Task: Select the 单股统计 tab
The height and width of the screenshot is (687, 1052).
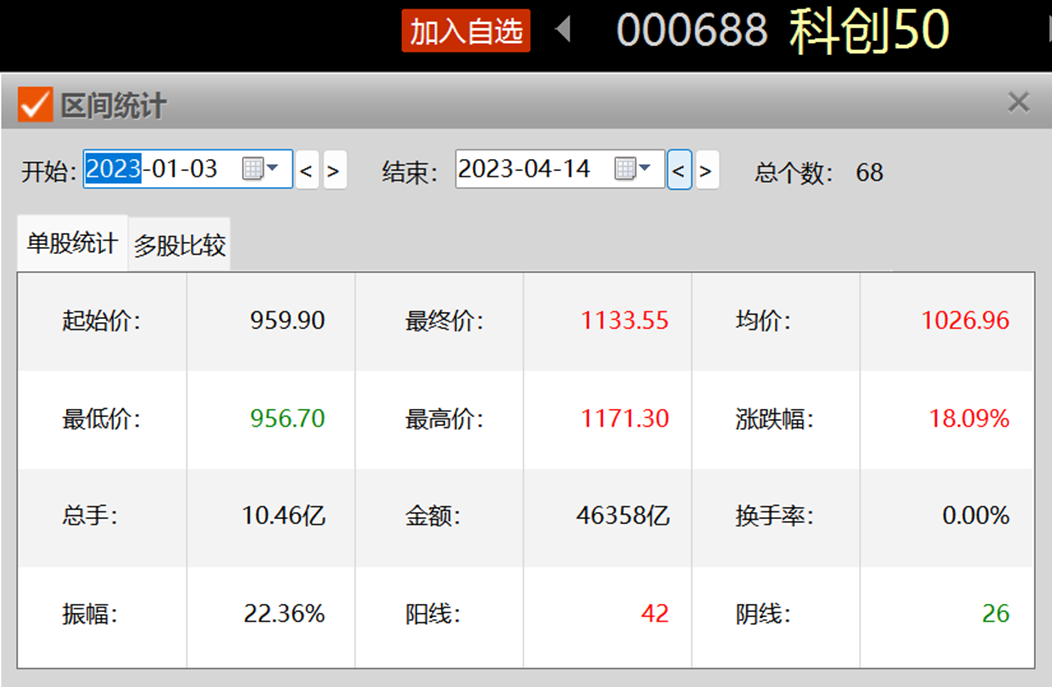Action: coord(72,243)
